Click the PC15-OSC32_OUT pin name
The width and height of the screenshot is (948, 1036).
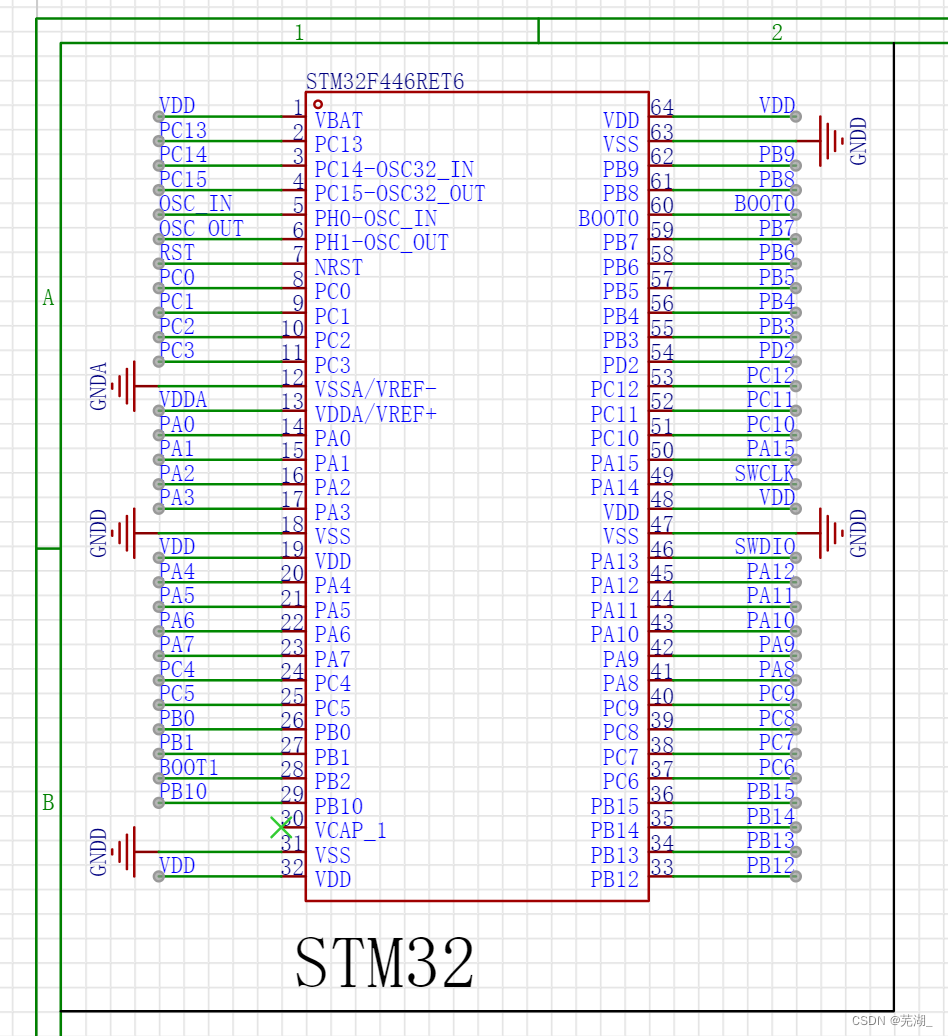400,194
